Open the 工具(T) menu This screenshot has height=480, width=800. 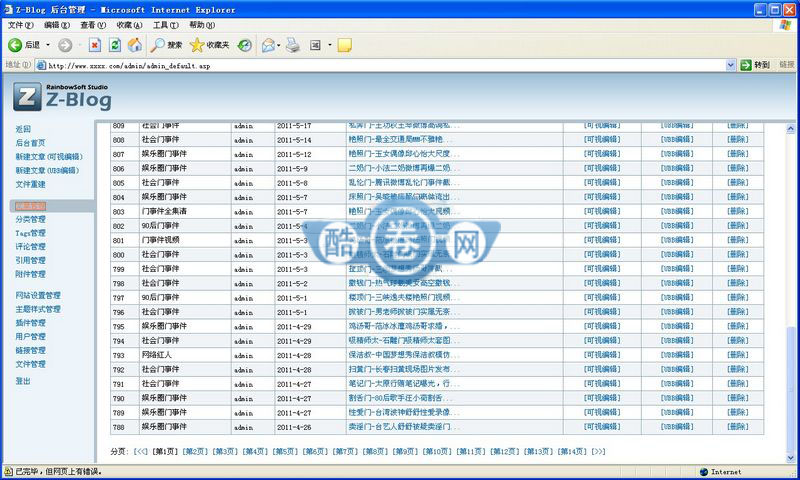click(166, 24)
